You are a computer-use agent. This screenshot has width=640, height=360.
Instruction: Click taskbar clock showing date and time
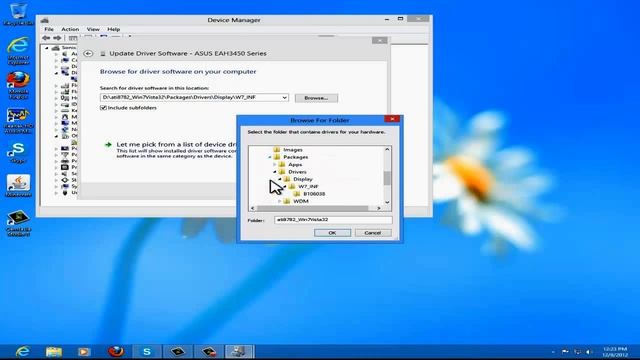615,351
